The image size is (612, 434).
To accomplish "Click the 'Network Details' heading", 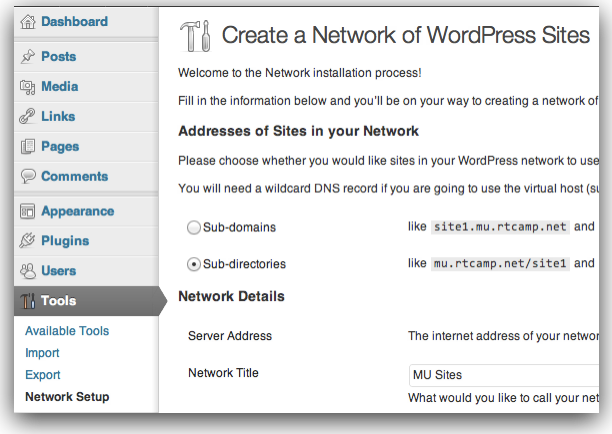I will tap(231, 297).
